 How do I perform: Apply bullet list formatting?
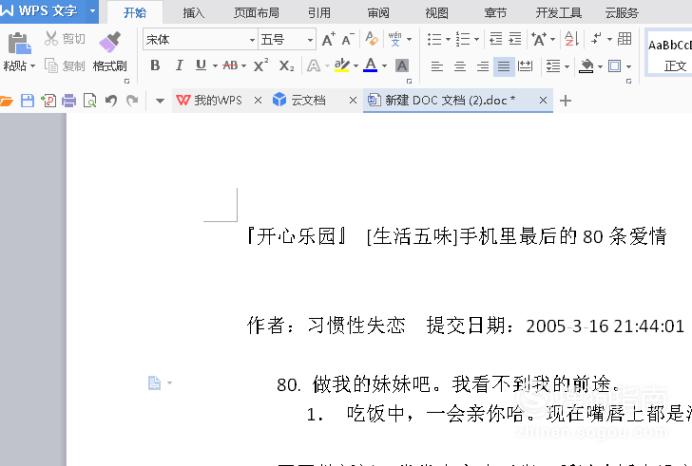click(x=435, y=39)
